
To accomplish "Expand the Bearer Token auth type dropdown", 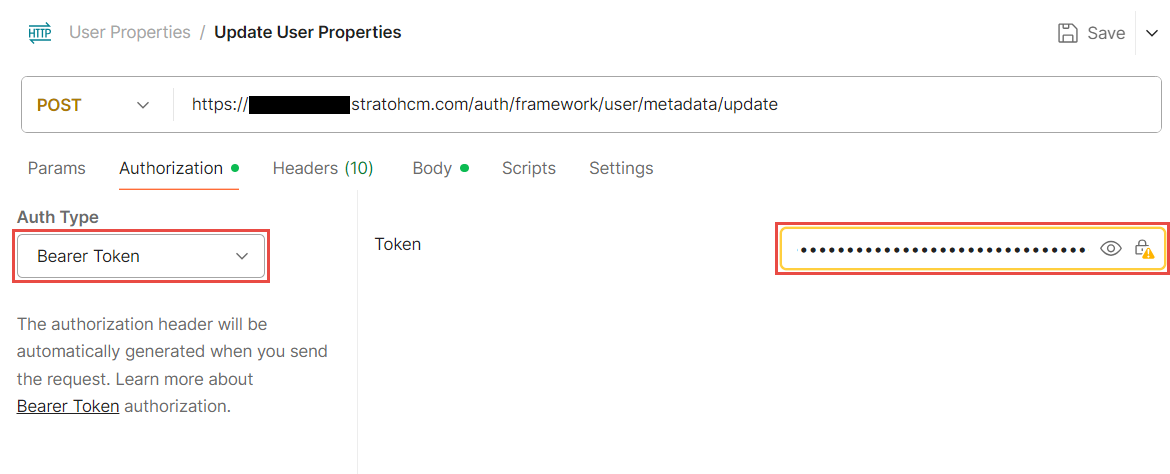I will 141,256.
